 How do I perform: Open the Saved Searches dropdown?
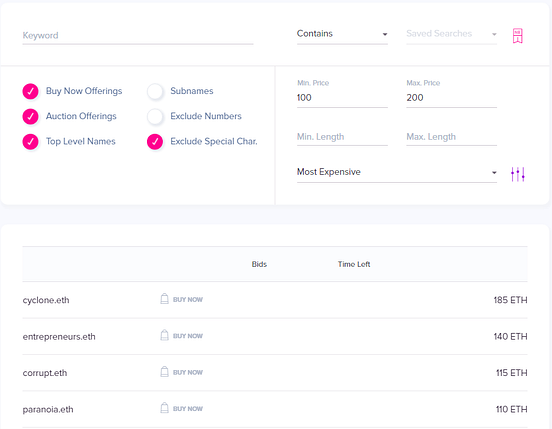click(x=451, y=34)
